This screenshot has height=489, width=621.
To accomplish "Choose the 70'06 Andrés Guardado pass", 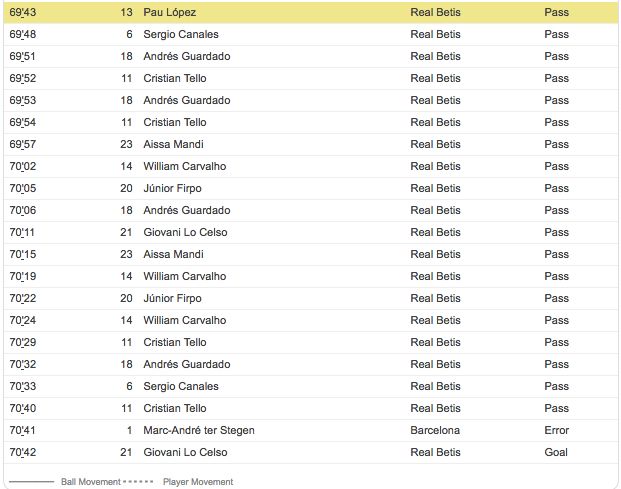I will [x=310, y=210].
